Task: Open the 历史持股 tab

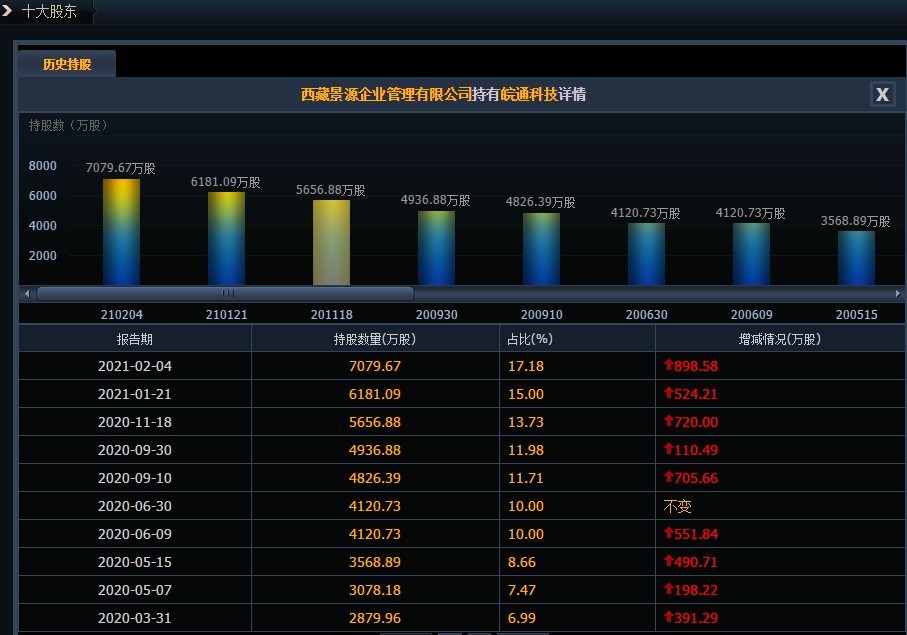Action: click(67, 64)
